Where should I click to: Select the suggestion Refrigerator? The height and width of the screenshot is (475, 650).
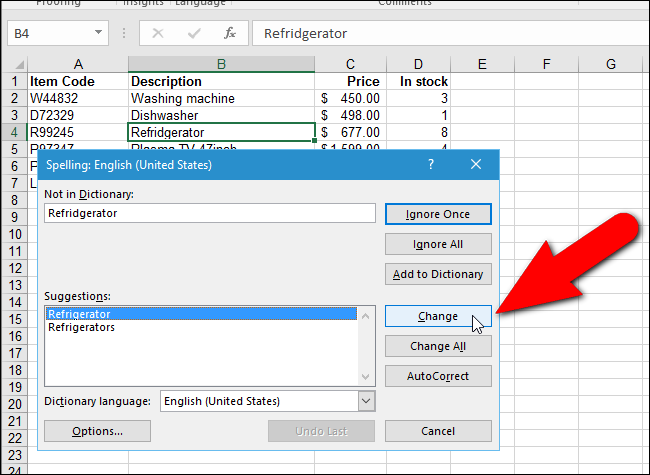point(201,314)
